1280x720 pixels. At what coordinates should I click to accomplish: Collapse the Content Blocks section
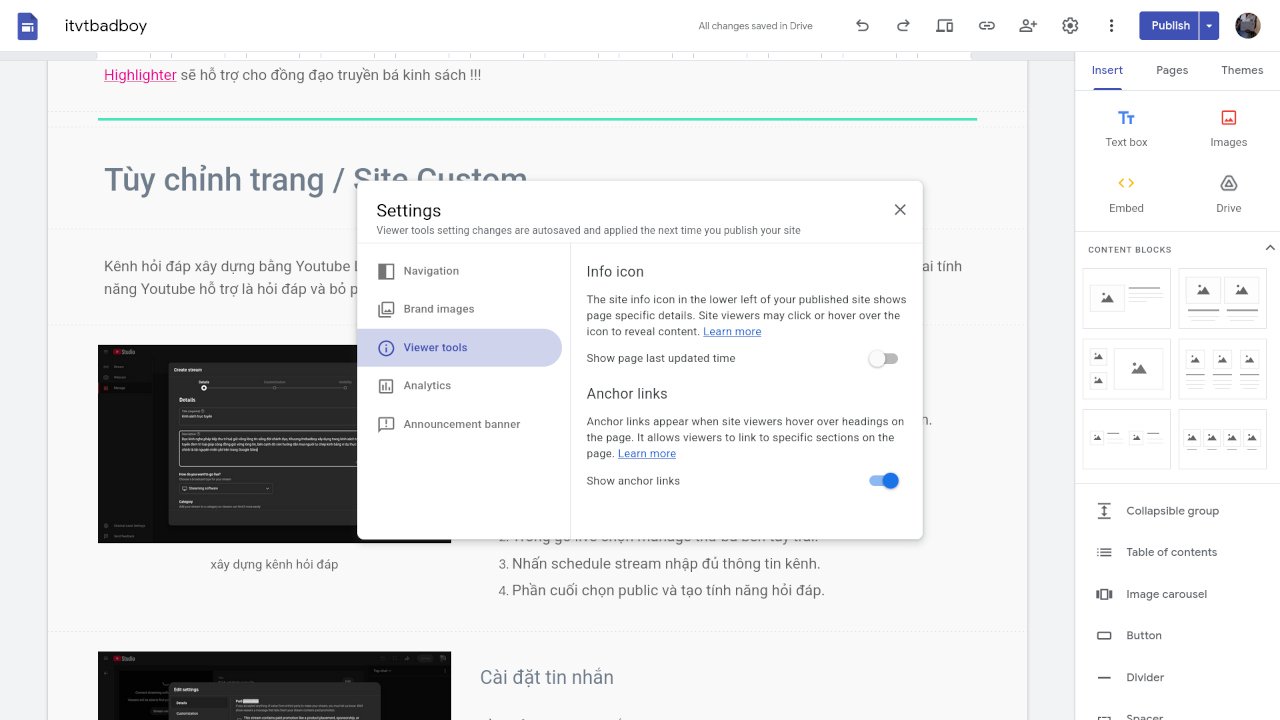[1269, 248]
